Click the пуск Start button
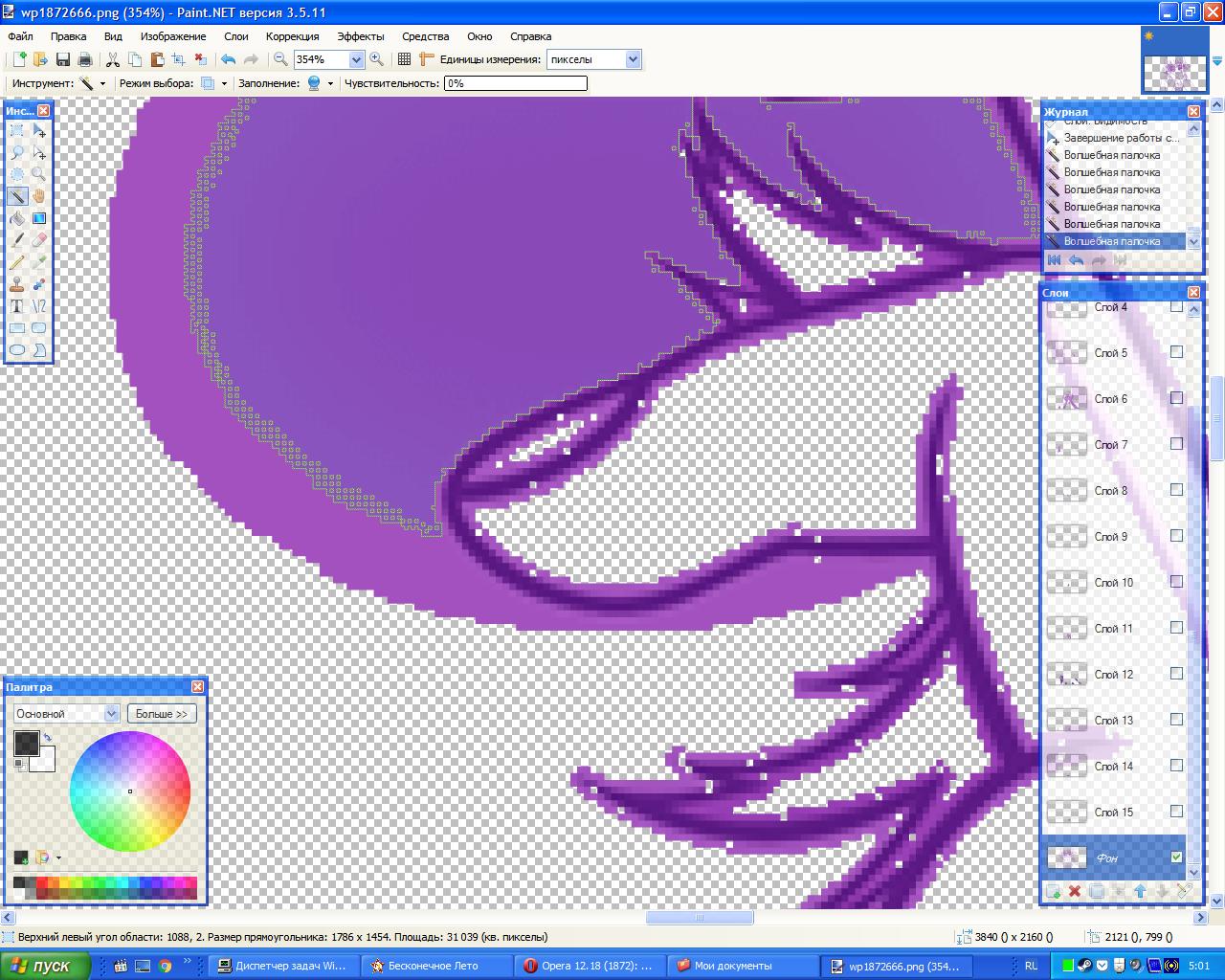The image size is (1225, 980). 46,966
